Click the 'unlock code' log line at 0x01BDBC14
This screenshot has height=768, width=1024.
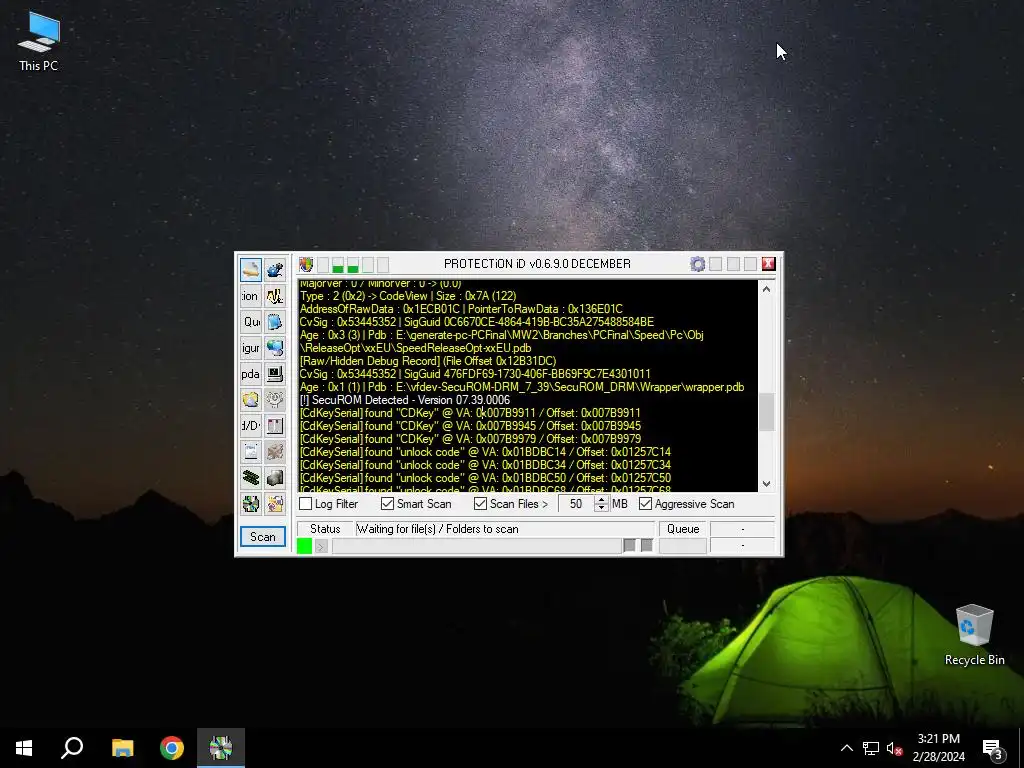[x=485, y=452]
